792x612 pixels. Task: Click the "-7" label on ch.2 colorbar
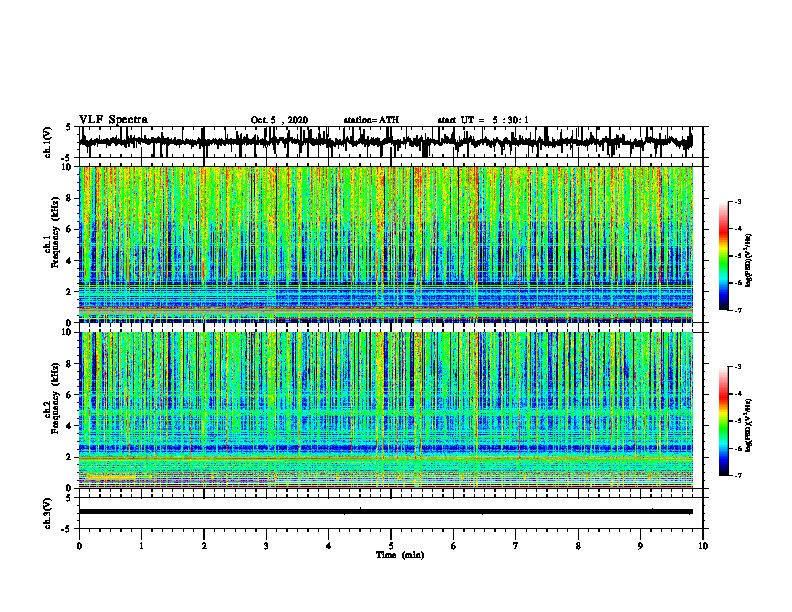click(x=737, y=475)
